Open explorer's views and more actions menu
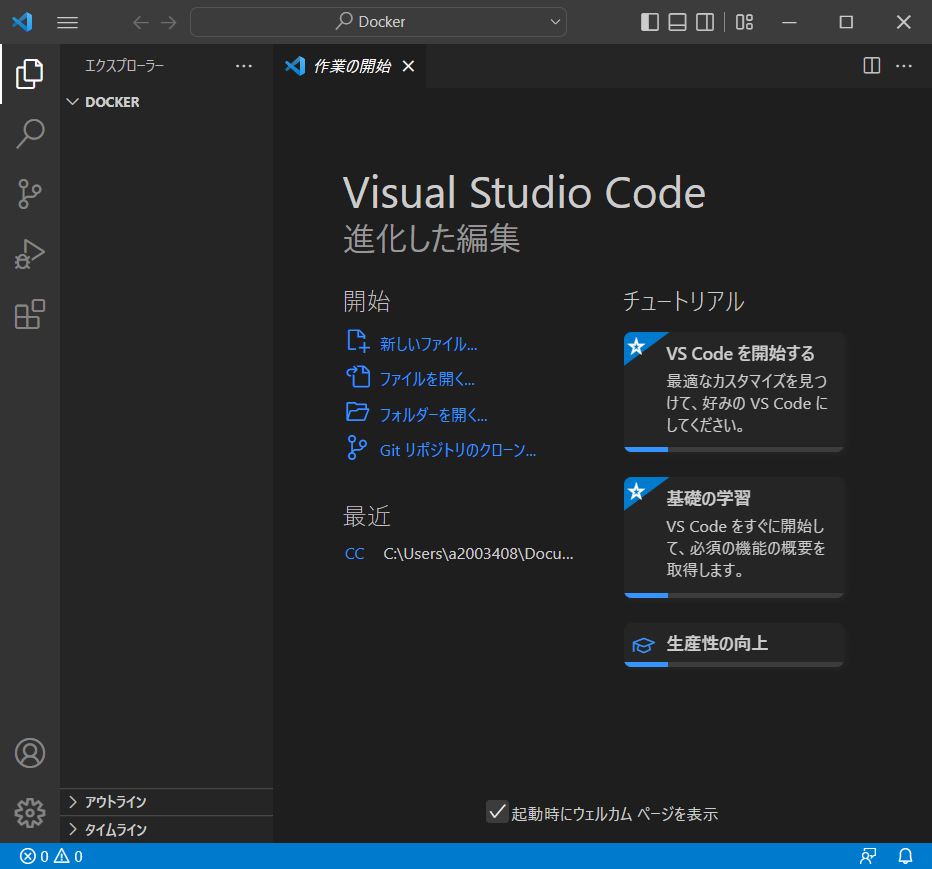932x869 pixels. (244, 66)
